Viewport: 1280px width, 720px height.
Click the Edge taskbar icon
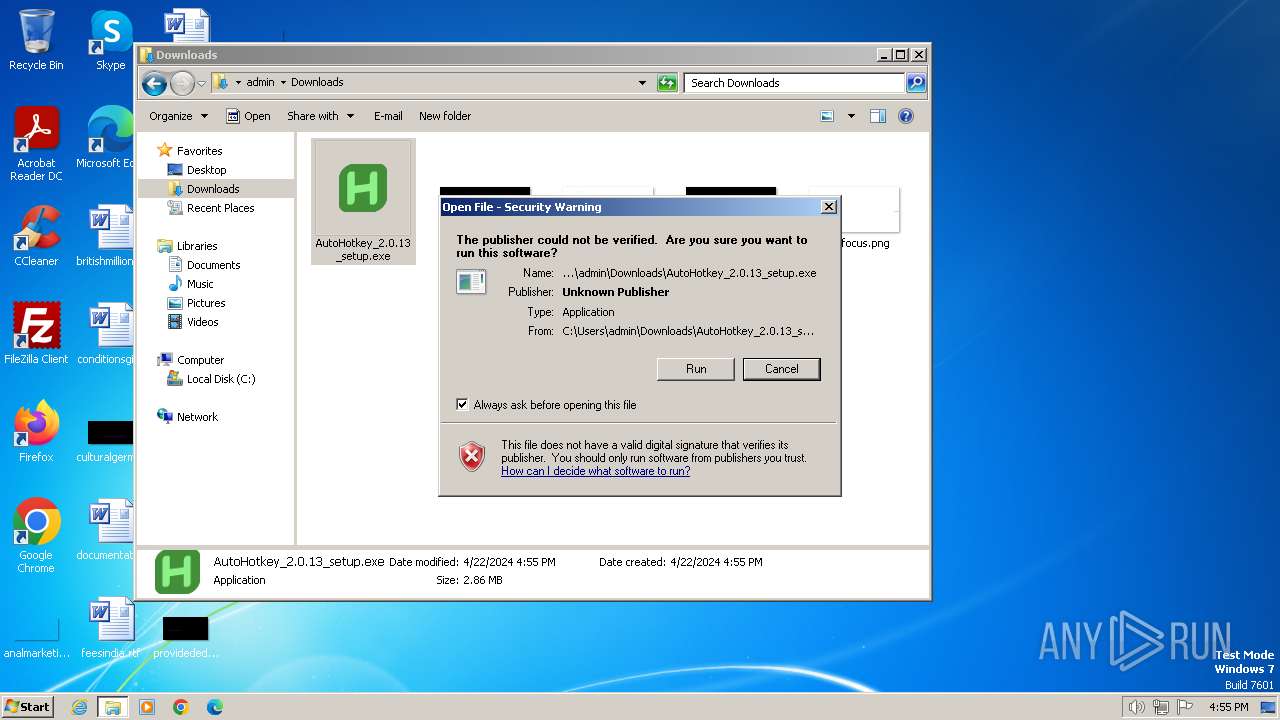click(x=215, y=707)
